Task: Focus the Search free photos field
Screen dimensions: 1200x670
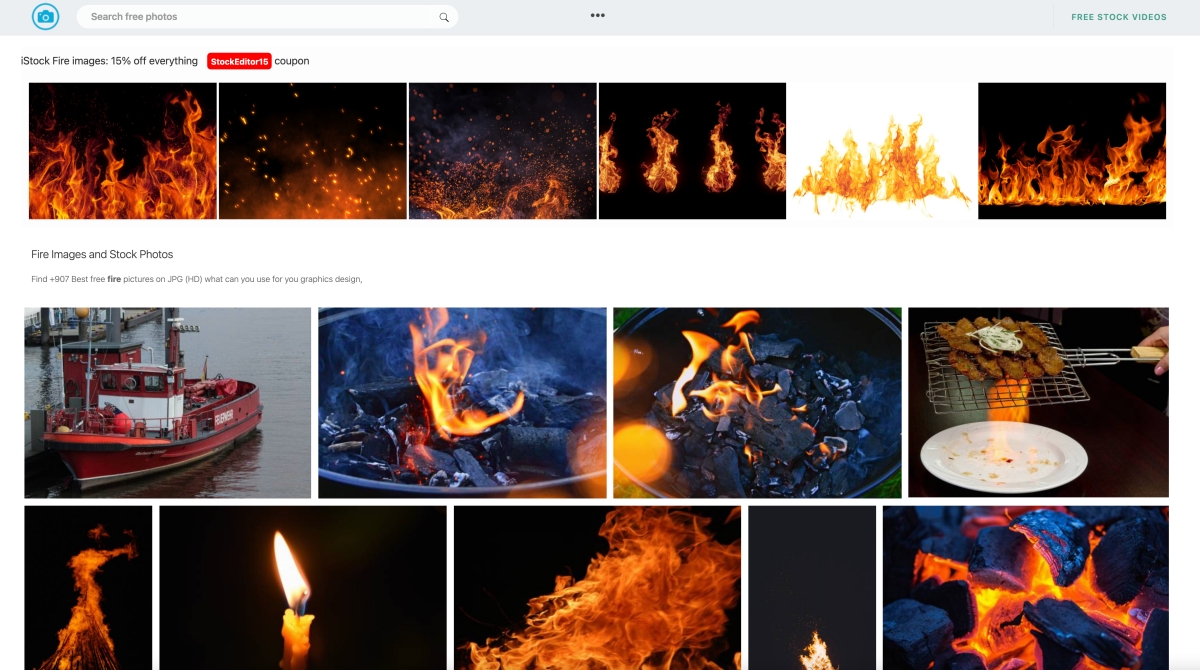Action: tap(267, 17)
